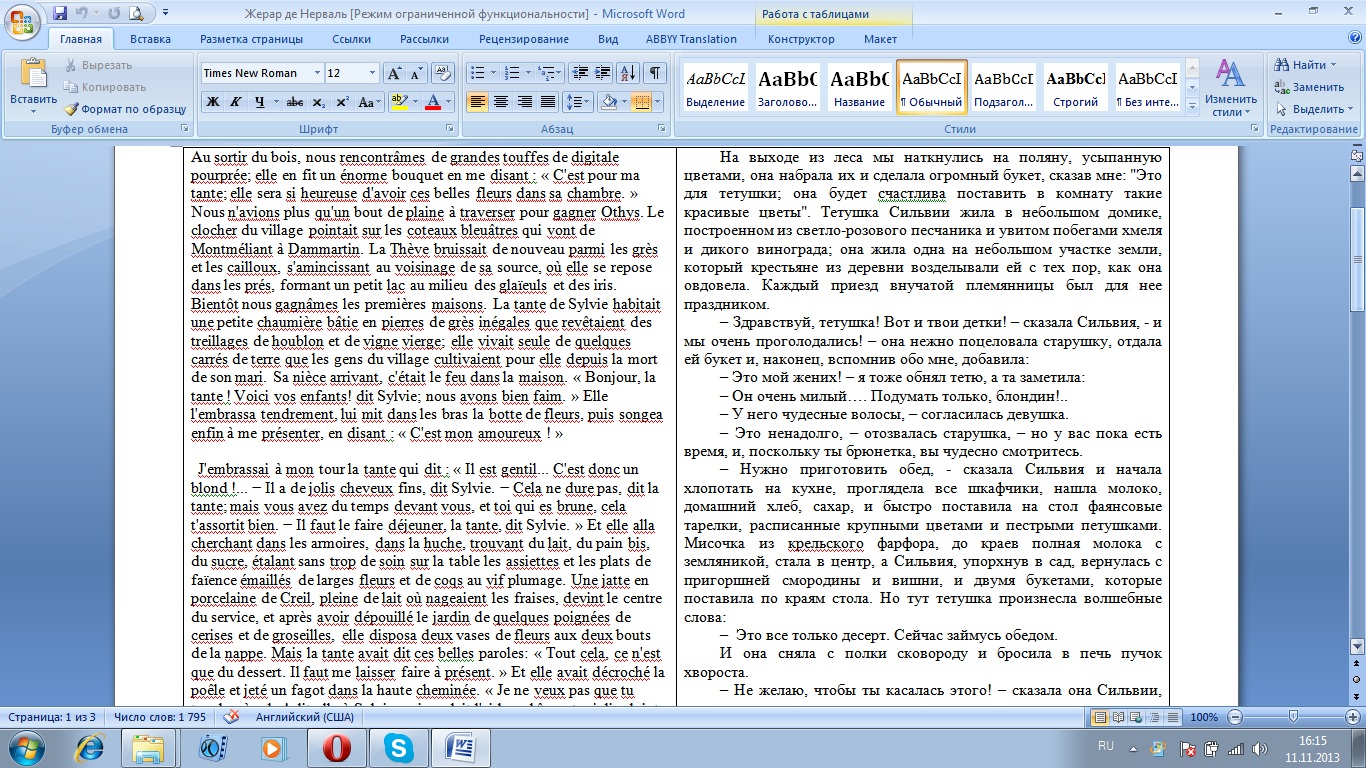Toggle subscript formatting
Viewport: 1366px width, 768px height.
(318, 102)
